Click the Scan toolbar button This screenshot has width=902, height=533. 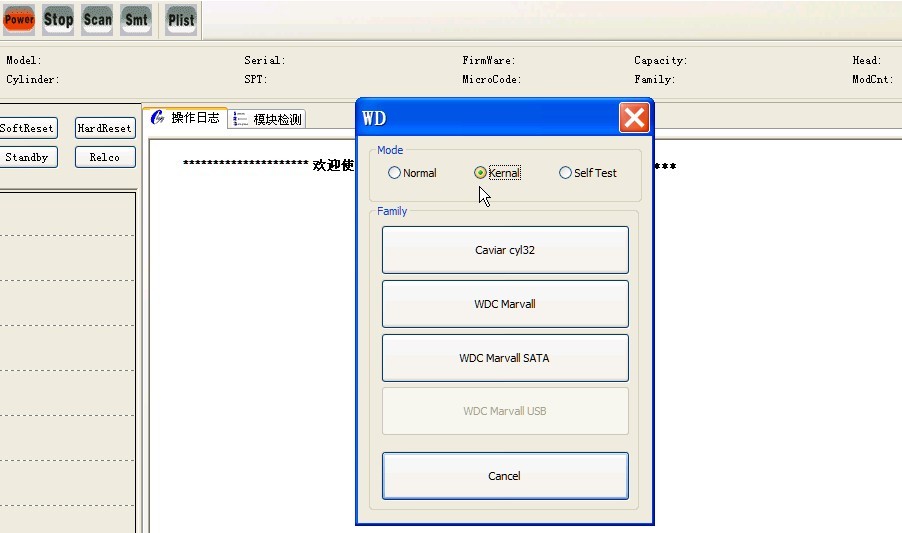click(97, 20)
